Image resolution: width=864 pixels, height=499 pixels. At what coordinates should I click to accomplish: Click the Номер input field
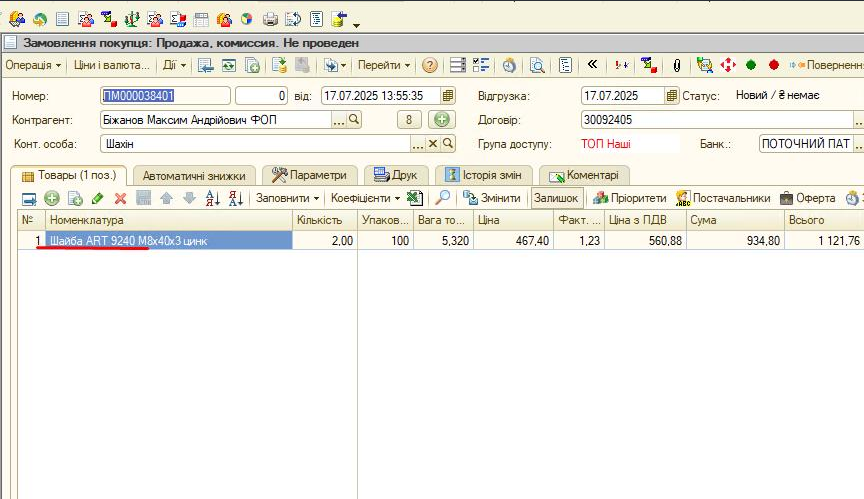165,96
